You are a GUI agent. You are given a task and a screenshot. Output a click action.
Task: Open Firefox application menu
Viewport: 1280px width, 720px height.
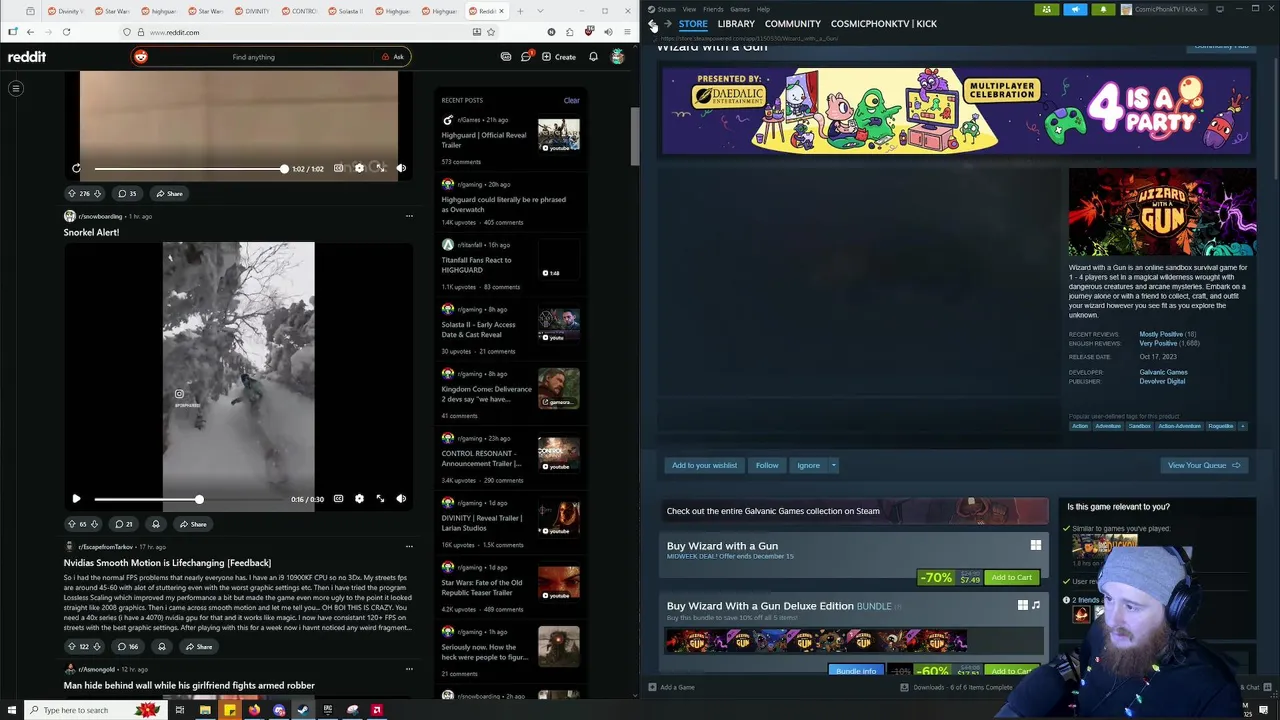click(627, 32)
